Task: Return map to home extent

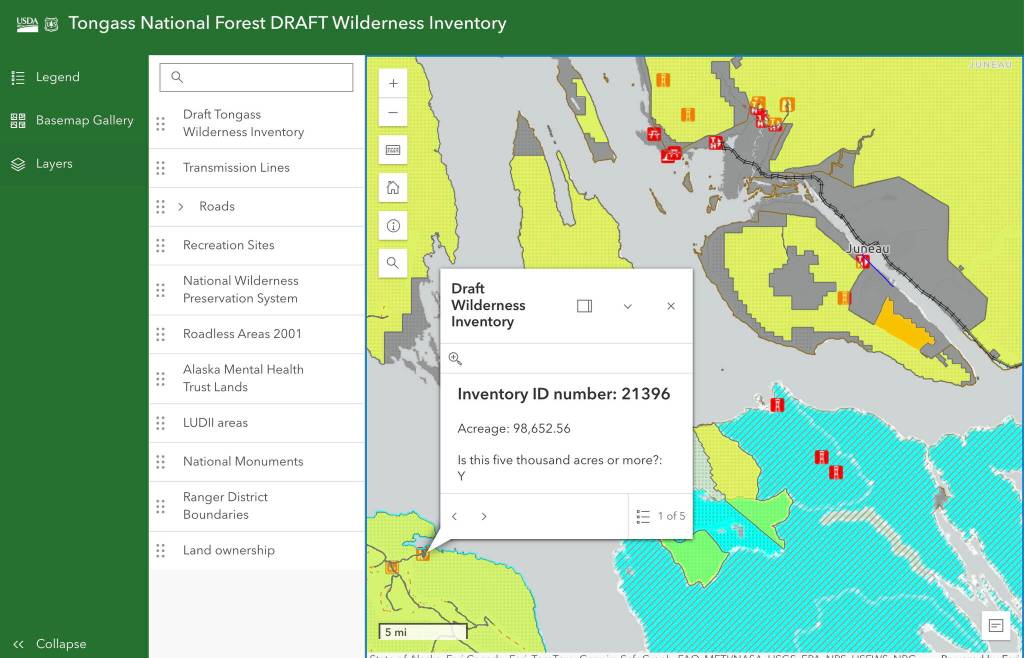Action: [393, 188]
